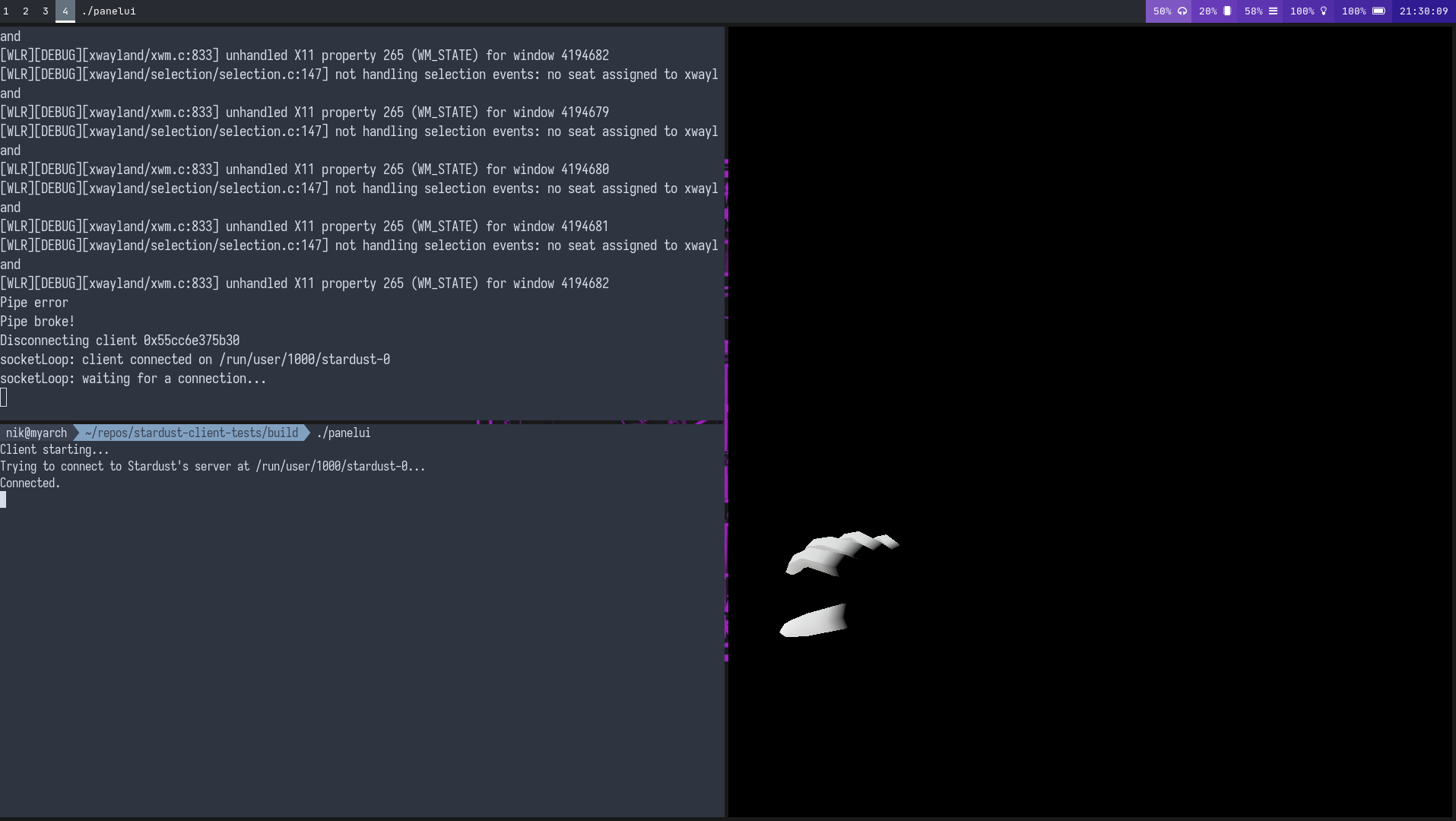Click the chevron after the build path segment

tap(306, 433)
